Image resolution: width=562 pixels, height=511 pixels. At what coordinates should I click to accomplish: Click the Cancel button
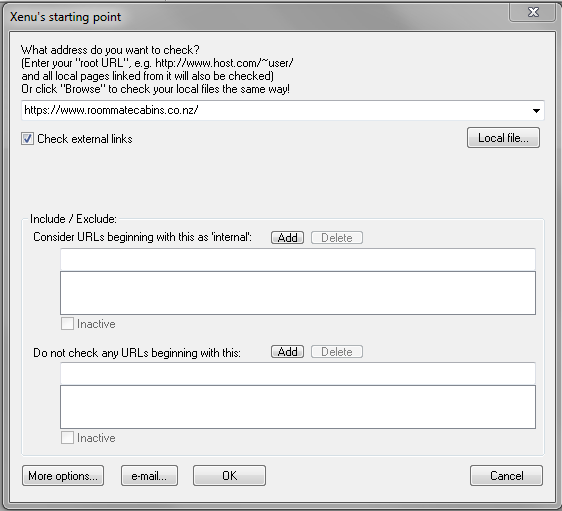(x=506, y=476)
